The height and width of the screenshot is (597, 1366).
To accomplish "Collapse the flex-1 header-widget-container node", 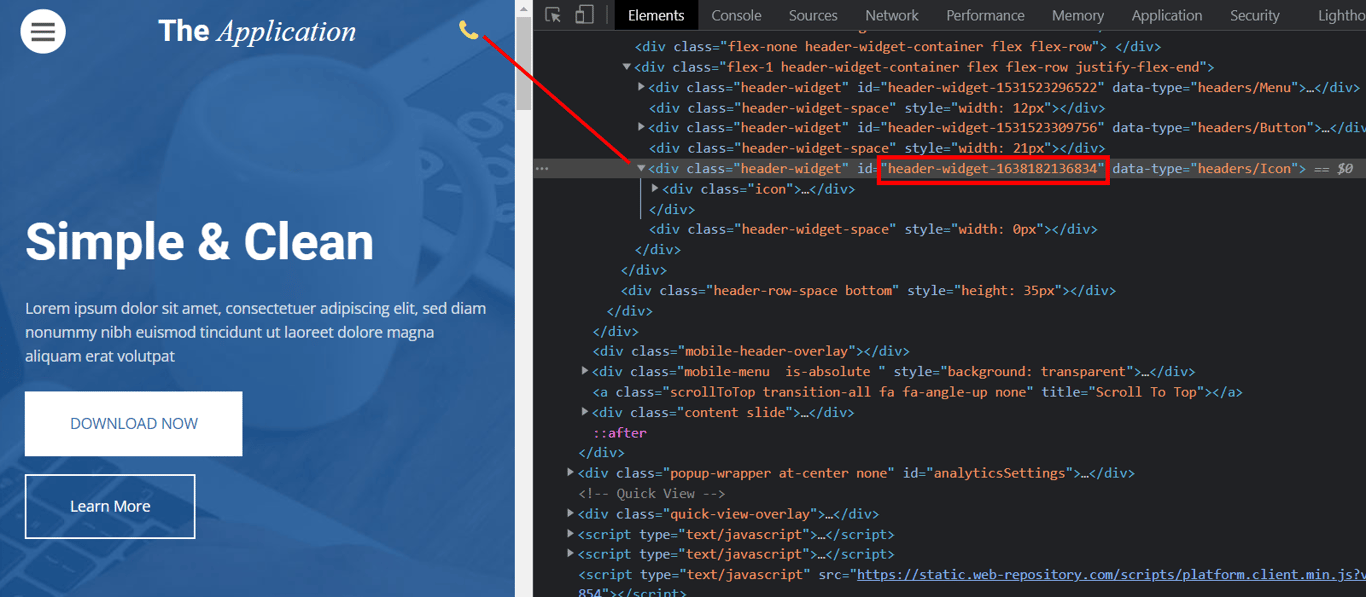I will coord(627,67).
